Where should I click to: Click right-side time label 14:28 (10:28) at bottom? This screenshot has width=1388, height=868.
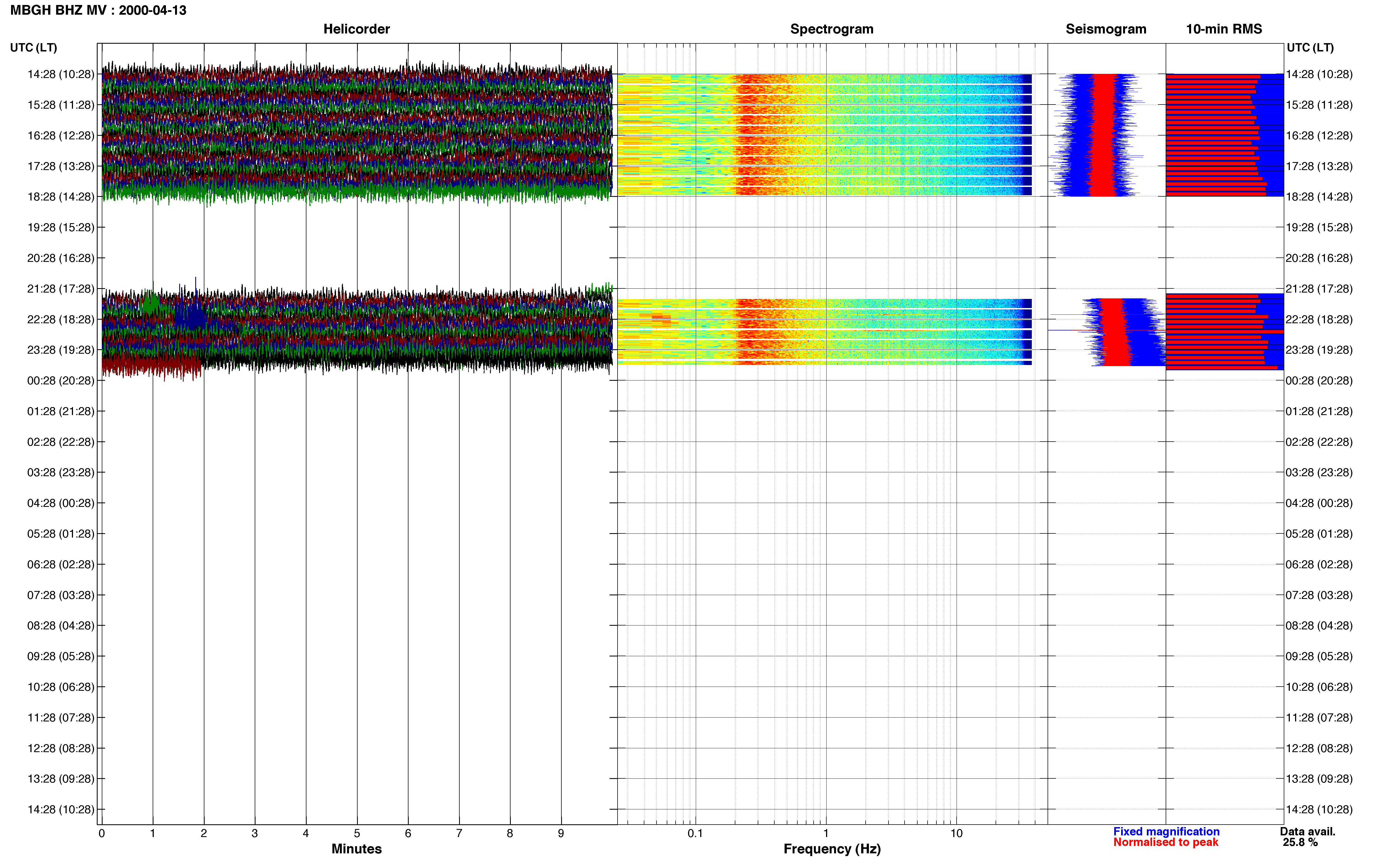(x=1319, y=809)
